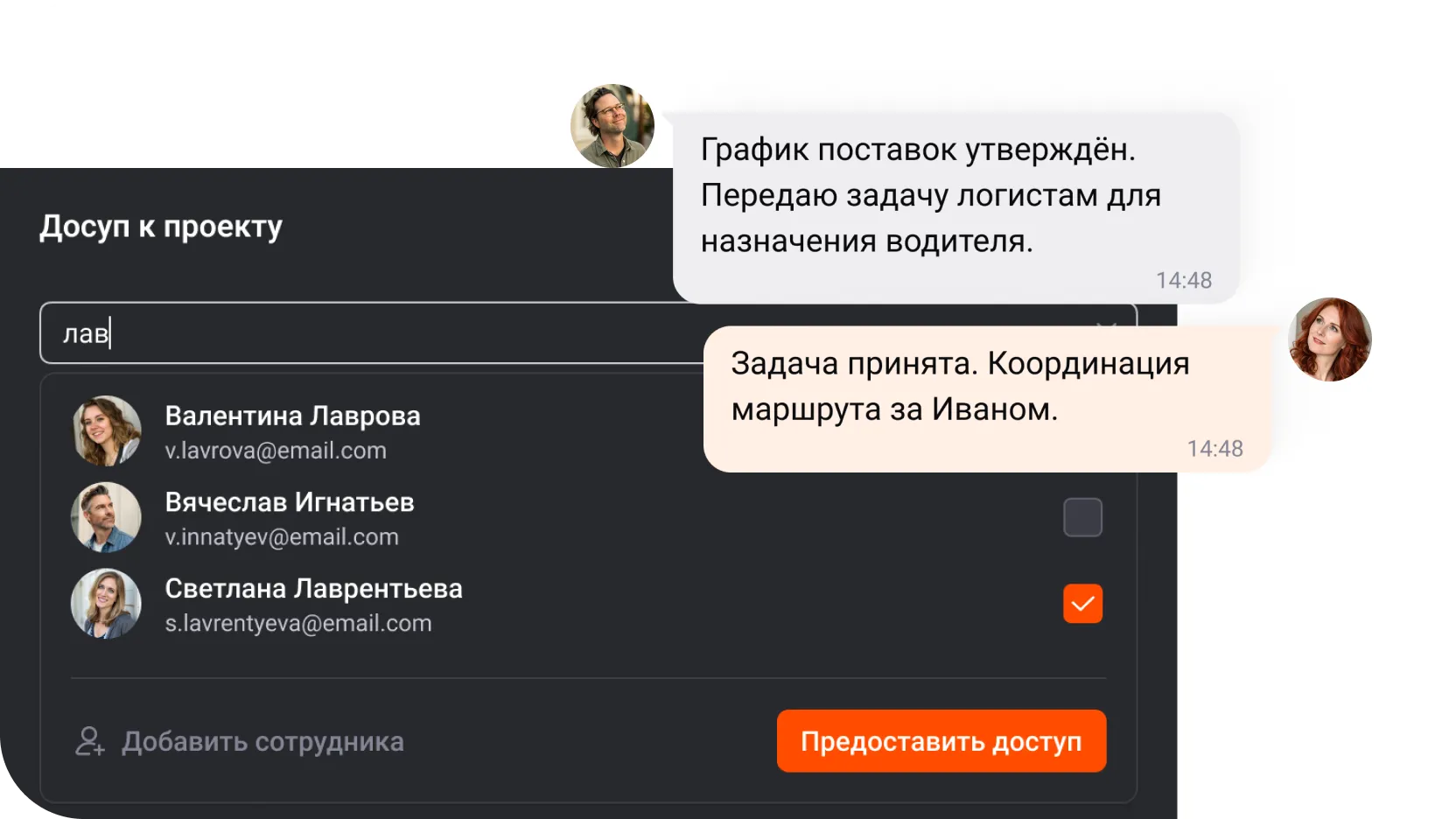This screenshot has height=819, width=1456.
Task: Click the Добавить сотрудника link
Action: coord(263,741)
